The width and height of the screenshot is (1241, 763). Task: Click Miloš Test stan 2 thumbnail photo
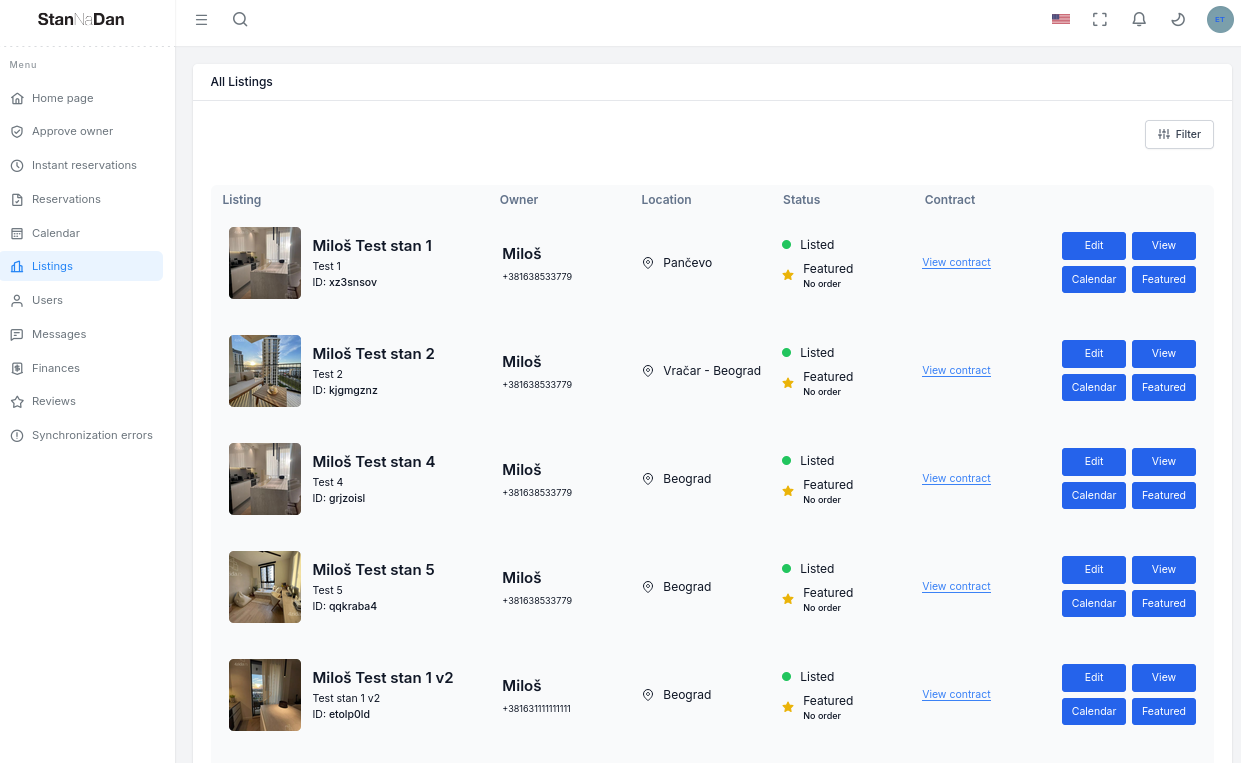click(265, 371)
